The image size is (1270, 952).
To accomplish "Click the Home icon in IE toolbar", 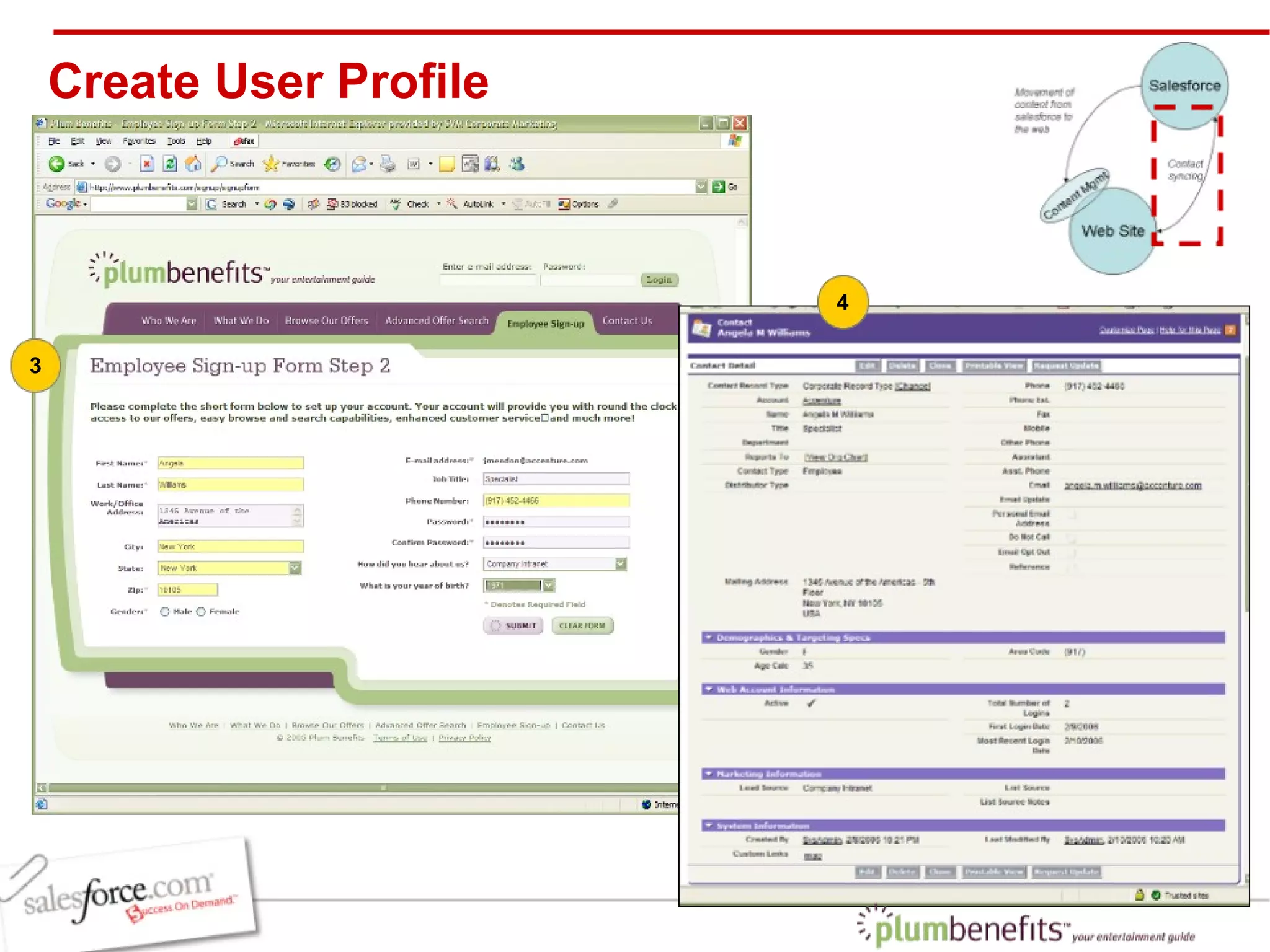I will click(193, 164).
